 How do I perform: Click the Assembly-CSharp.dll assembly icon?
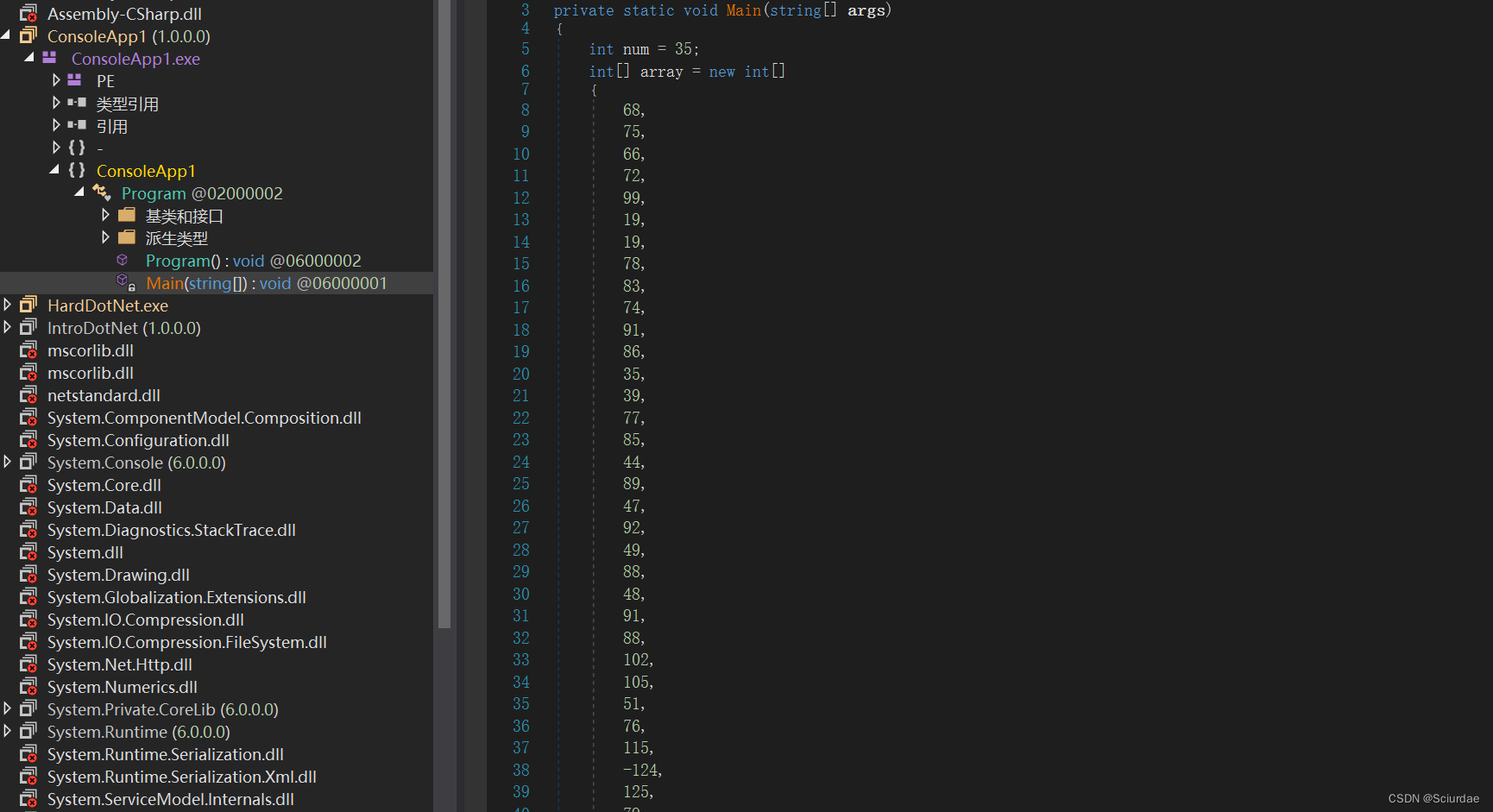coord(28,13)
